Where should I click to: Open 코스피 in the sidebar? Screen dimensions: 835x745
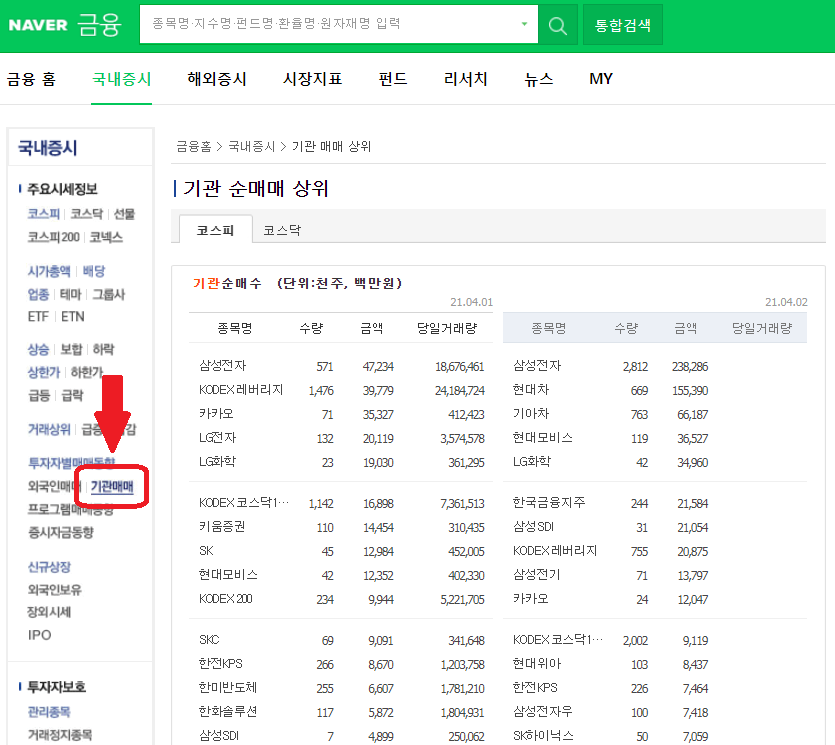click(x=43, y=214)
